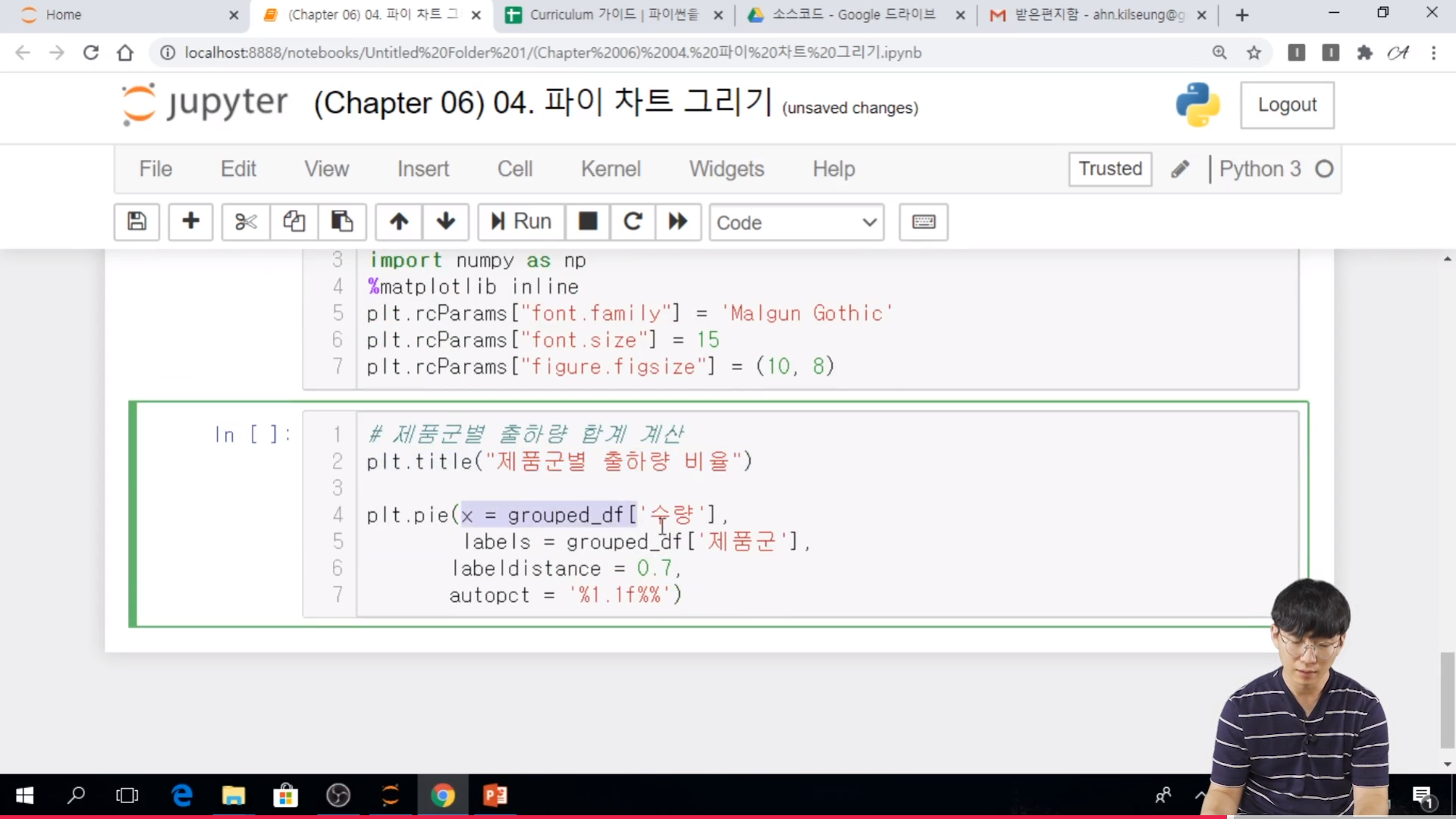Image resolution: width=1456 pixels, height=819 pixels.
Task: Restart kernel and rerun all with fast-forward icon
Action: (x=678, y=221)
